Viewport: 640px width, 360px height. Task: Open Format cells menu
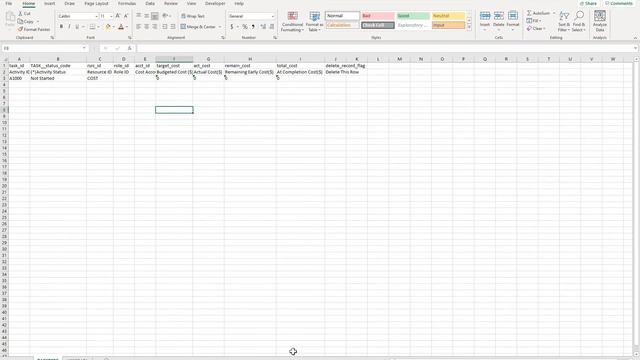(513, 20)
